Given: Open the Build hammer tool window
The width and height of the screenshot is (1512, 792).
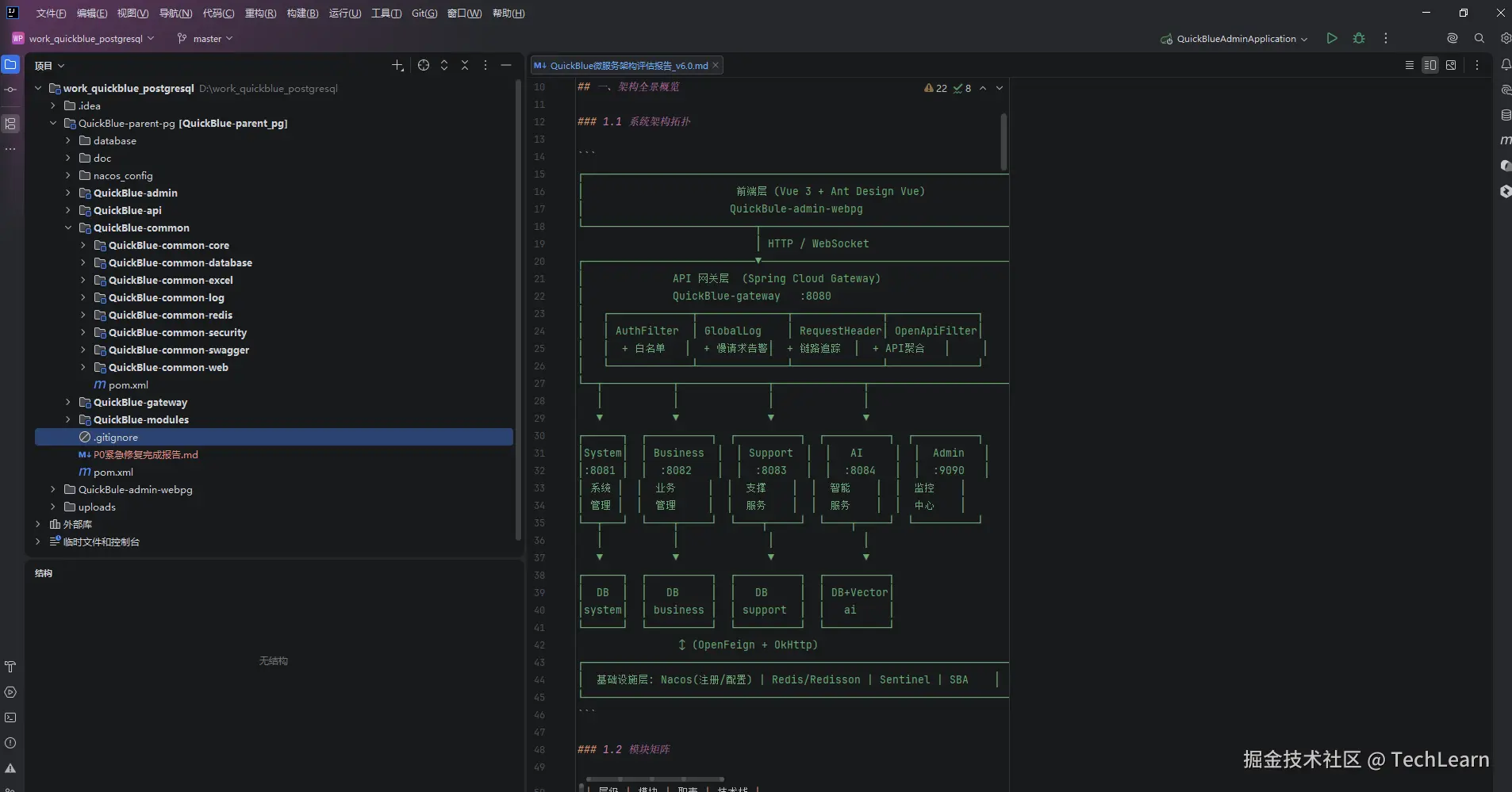Looking at the screenshot, I should 10,667.
